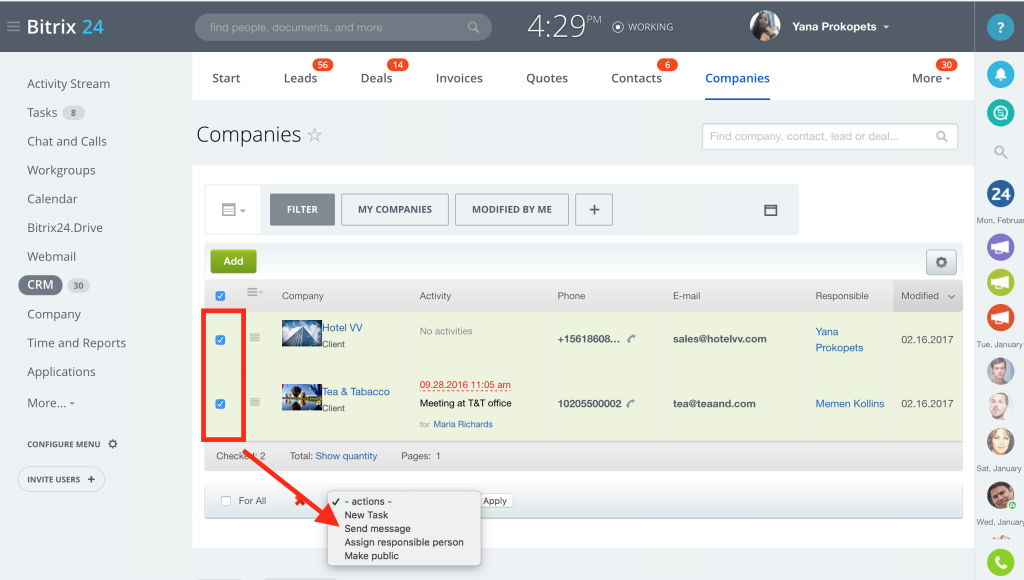Open Activity Stream in left menu

69,84
